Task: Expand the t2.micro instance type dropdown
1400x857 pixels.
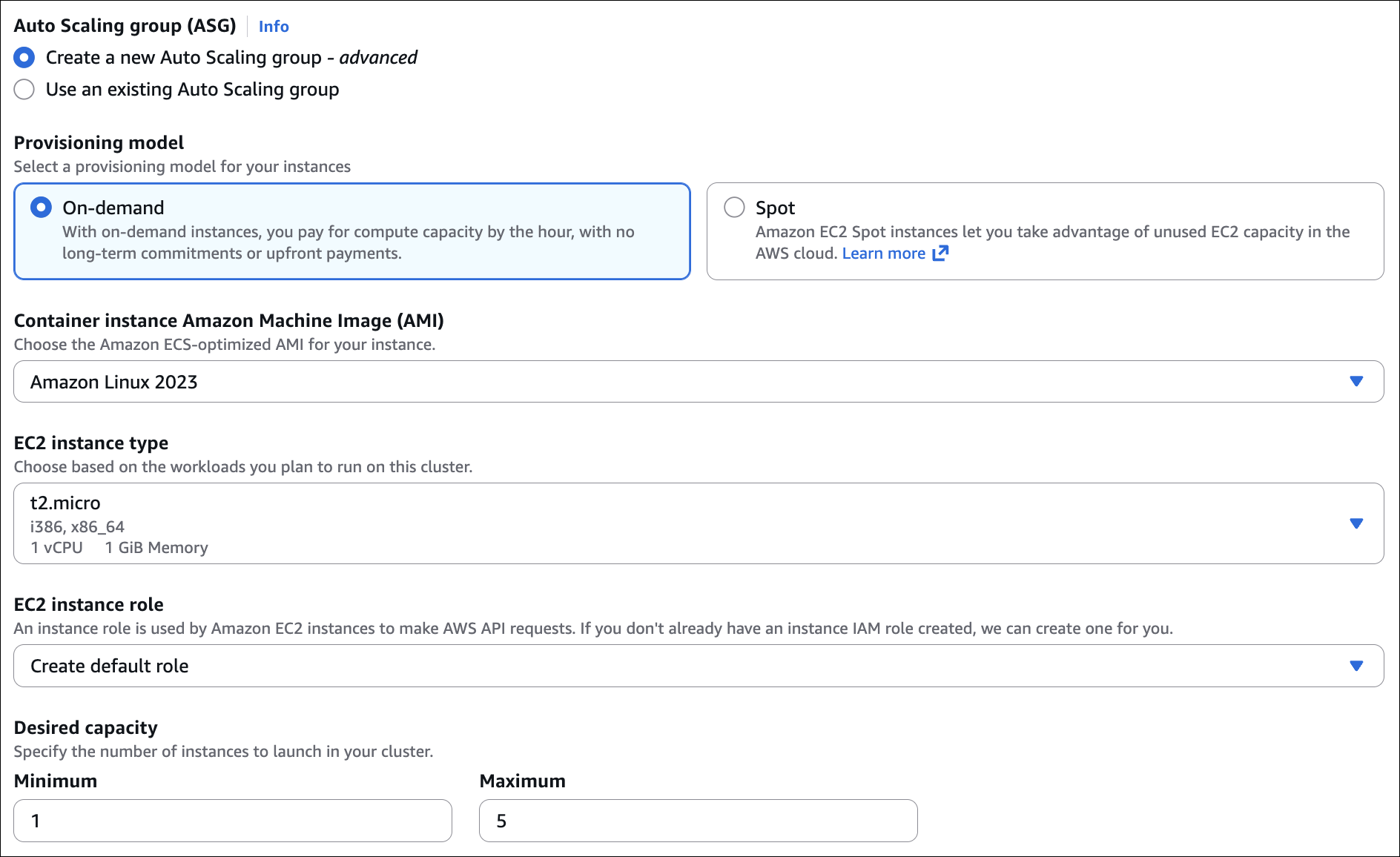Action: click(667, 523)
